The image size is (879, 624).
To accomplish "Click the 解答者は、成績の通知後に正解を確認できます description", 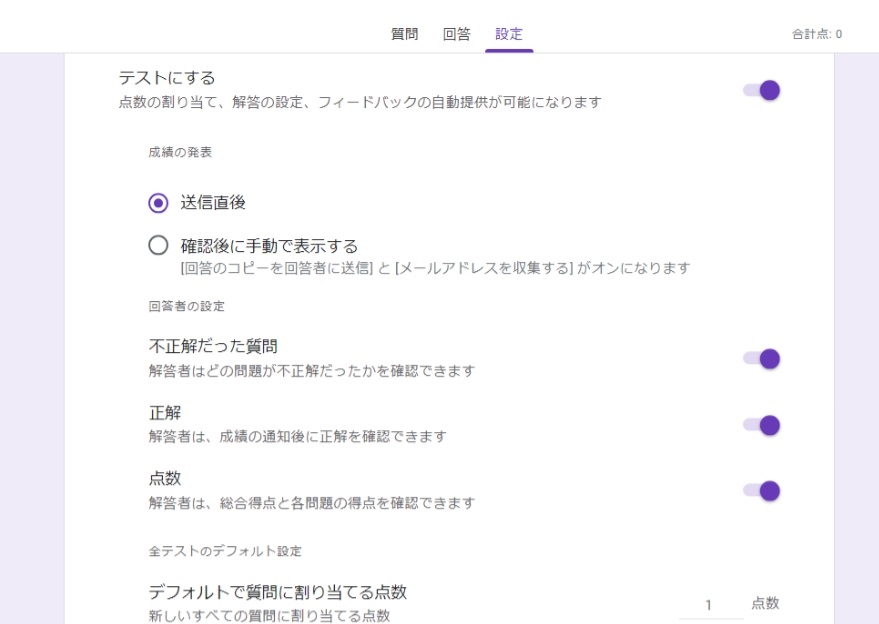I will coord(298,436).
